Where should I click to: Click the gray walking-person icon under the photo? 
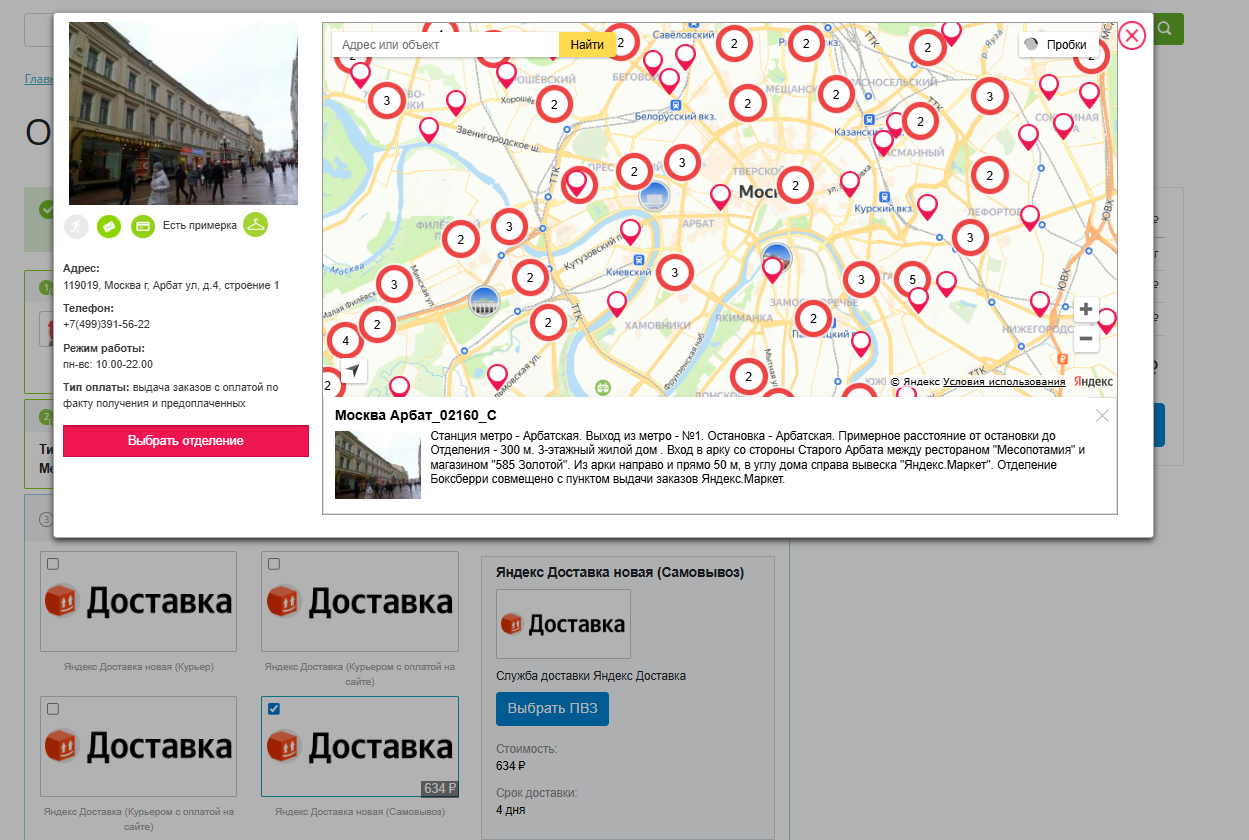pos(76,227)
